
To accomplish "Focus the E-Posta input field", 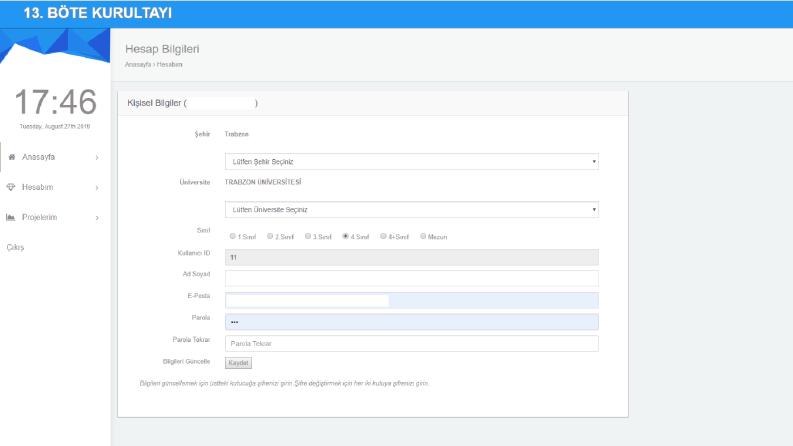I will pos(412,300).
